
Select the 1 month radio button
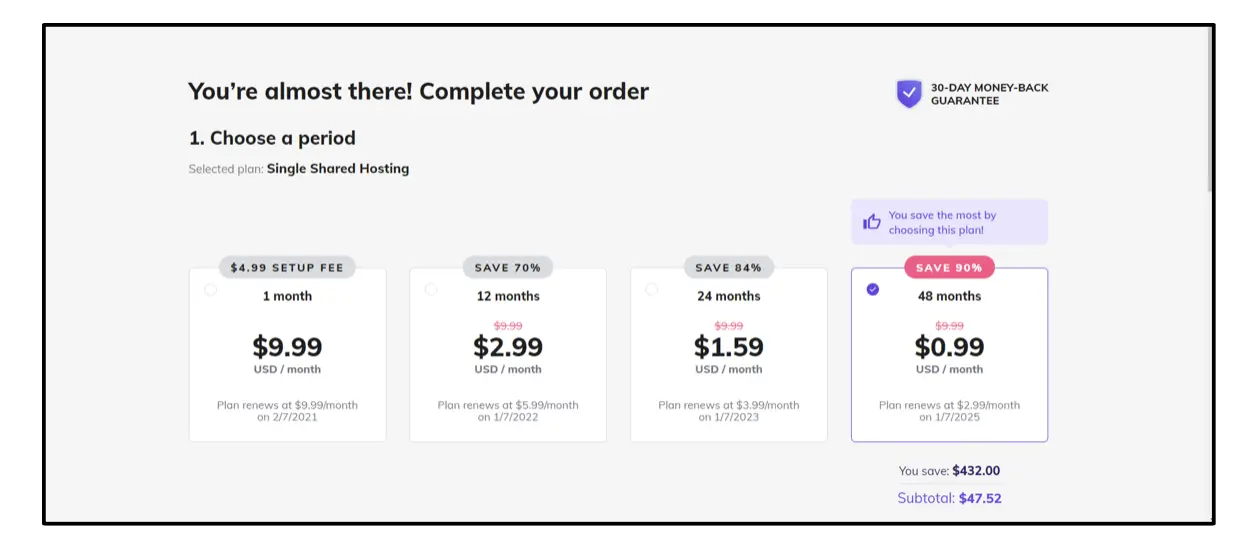point(210,290)
